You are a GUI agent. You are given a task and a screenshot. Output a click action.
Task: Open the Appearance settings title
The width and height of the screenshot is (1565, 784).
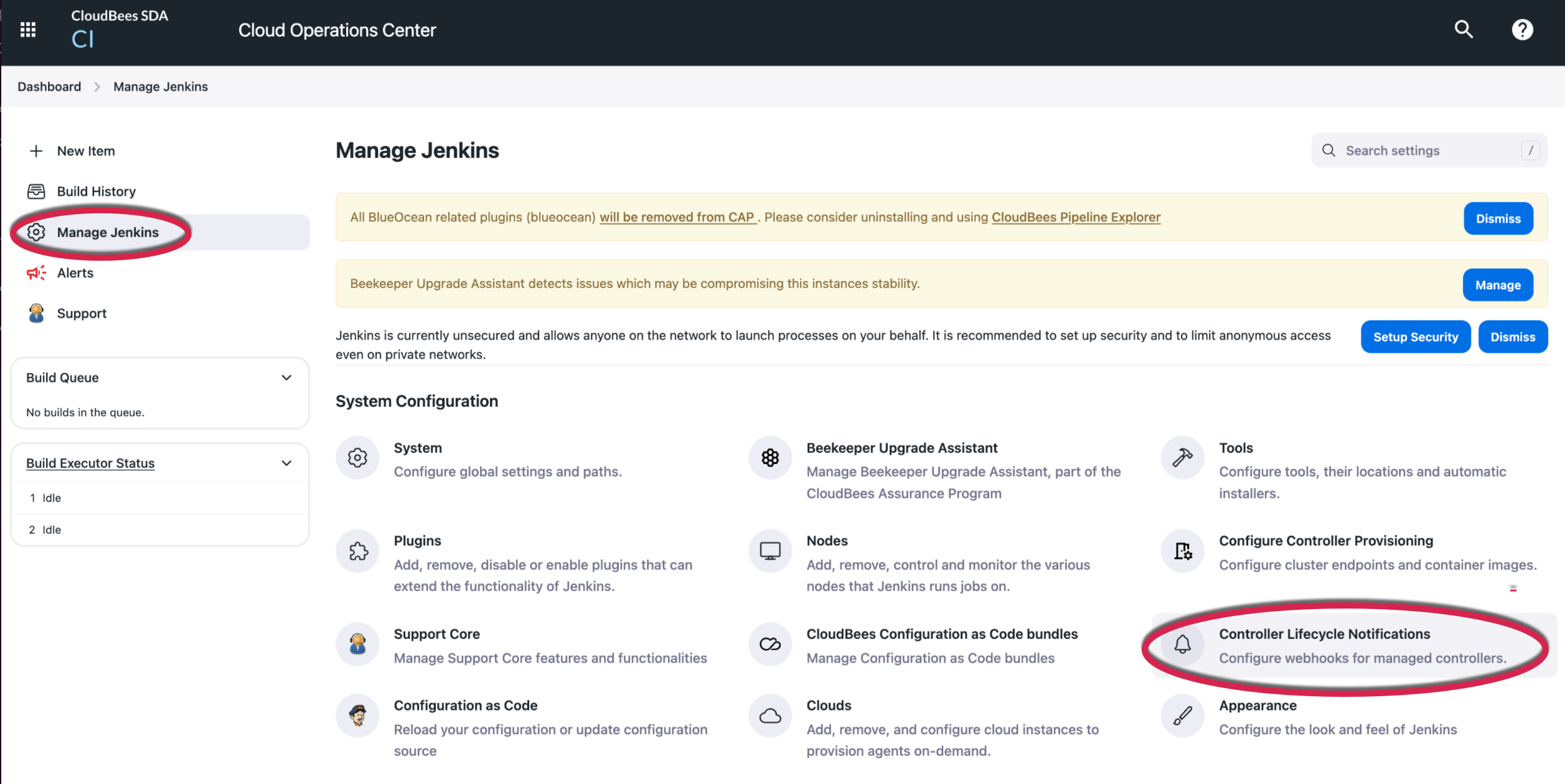pyautogui.click(x=1257, y=706)
